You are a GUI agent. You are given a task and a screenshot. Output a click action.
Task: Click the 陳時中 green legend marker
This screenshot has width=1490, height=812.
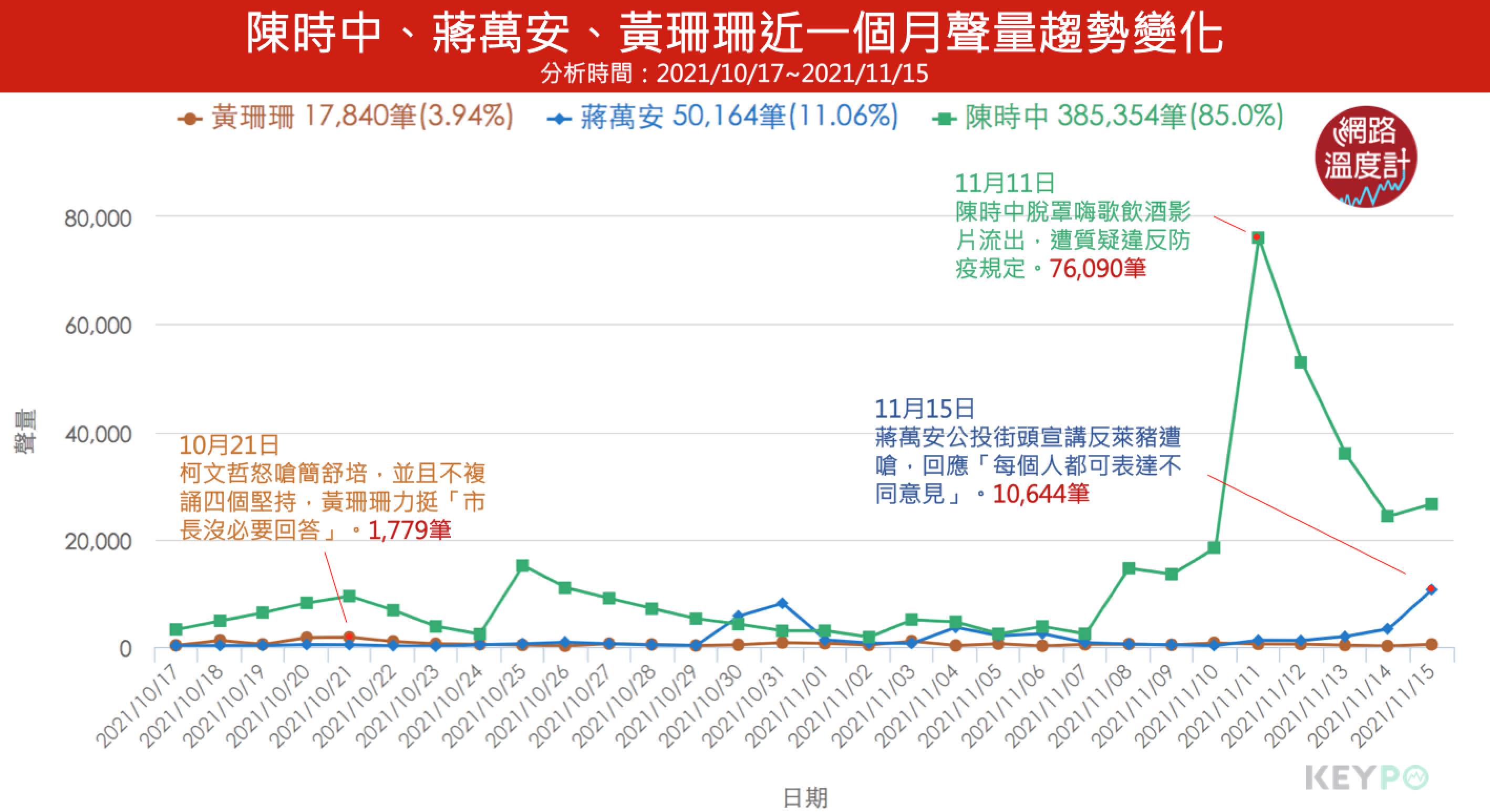[944, 120]
